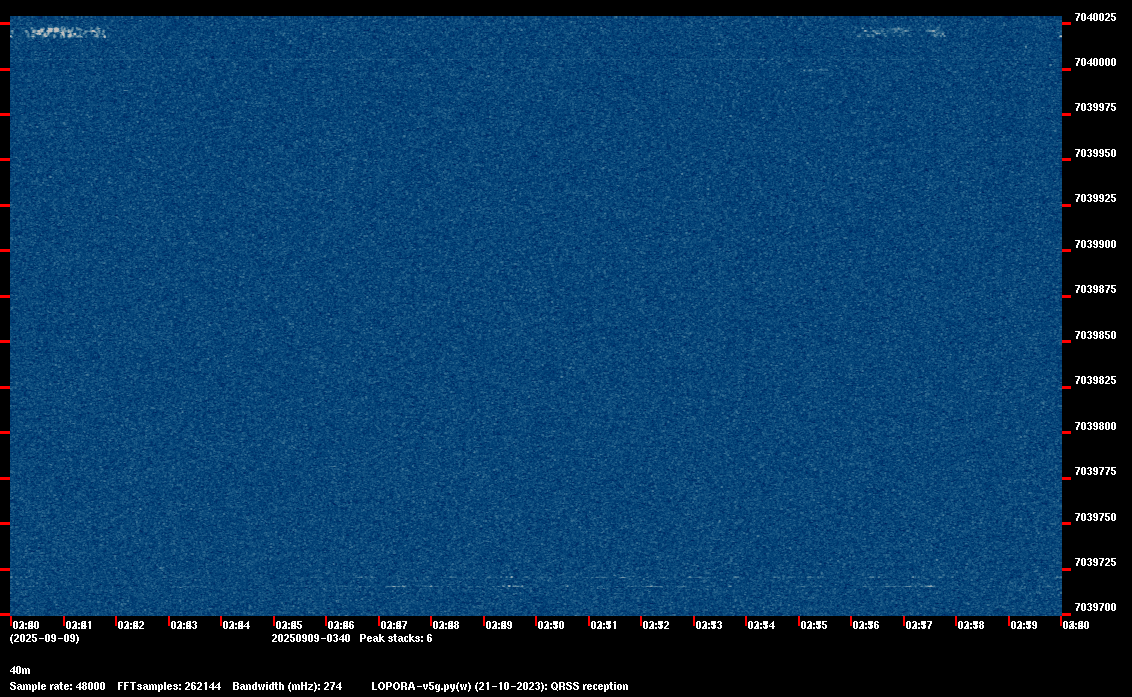This screenshot has height=697, width=1132.
Task: Click the 7040025 frequency label
Action: pos(1095,17)
